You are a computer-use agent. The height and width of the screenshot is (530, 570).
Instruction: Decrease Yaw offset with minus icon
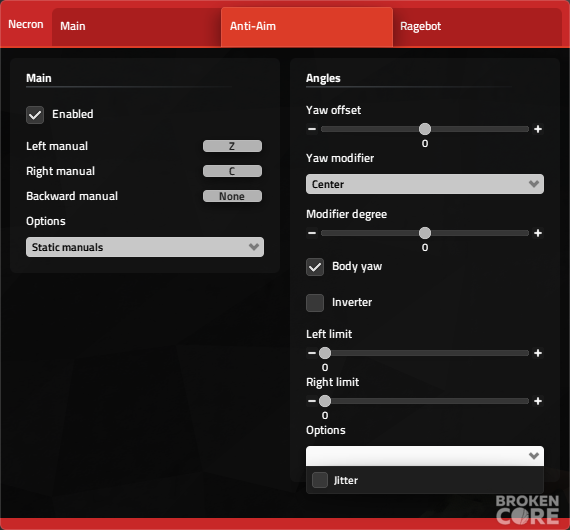point(312,129)
